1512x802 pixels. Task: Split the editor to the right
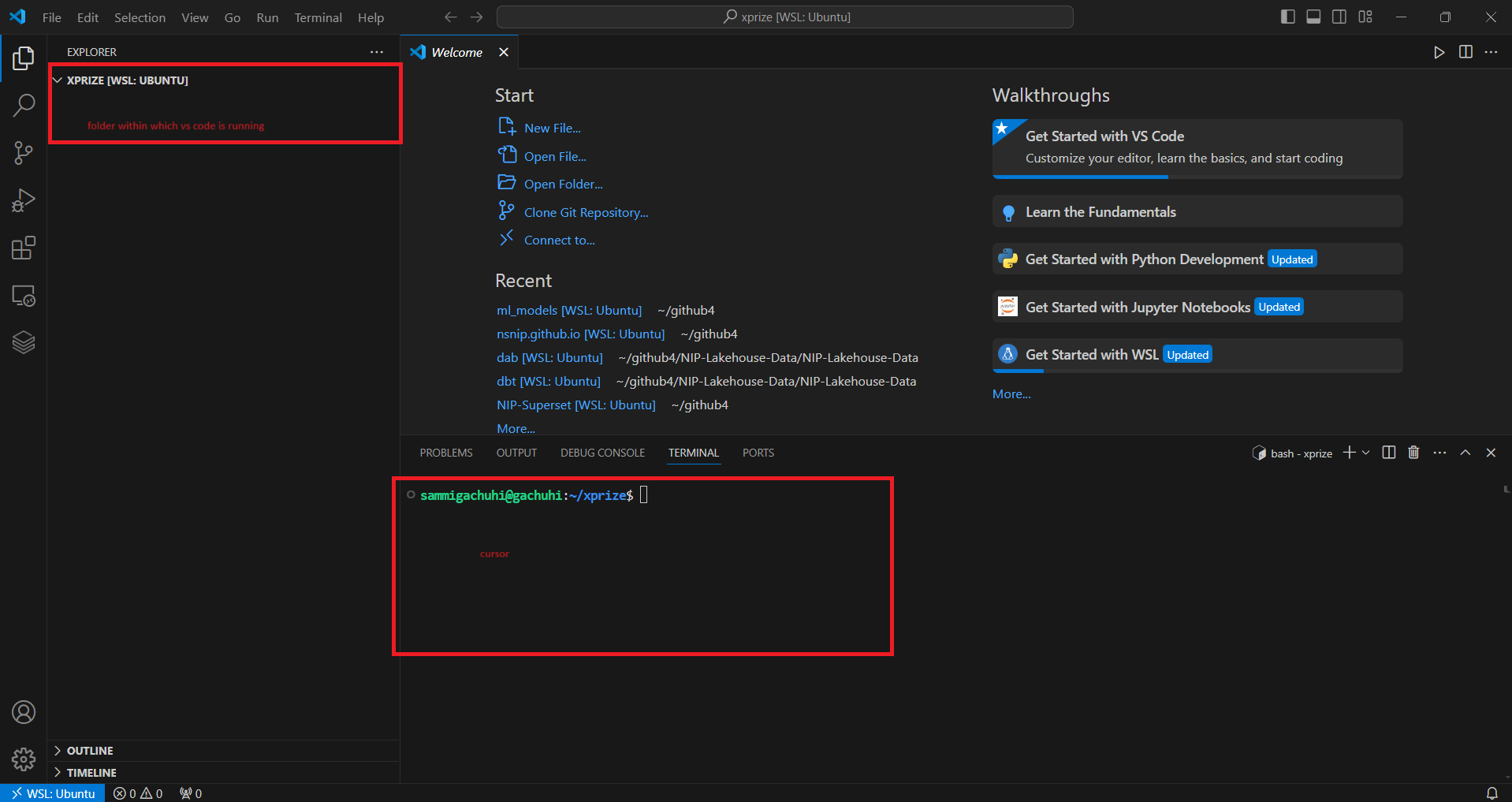coord(1465,52)
